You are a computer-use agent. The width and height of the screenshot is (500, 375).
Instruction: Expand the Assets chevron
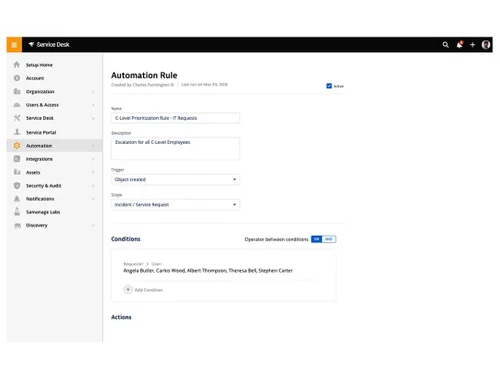(x=93, y=173)
